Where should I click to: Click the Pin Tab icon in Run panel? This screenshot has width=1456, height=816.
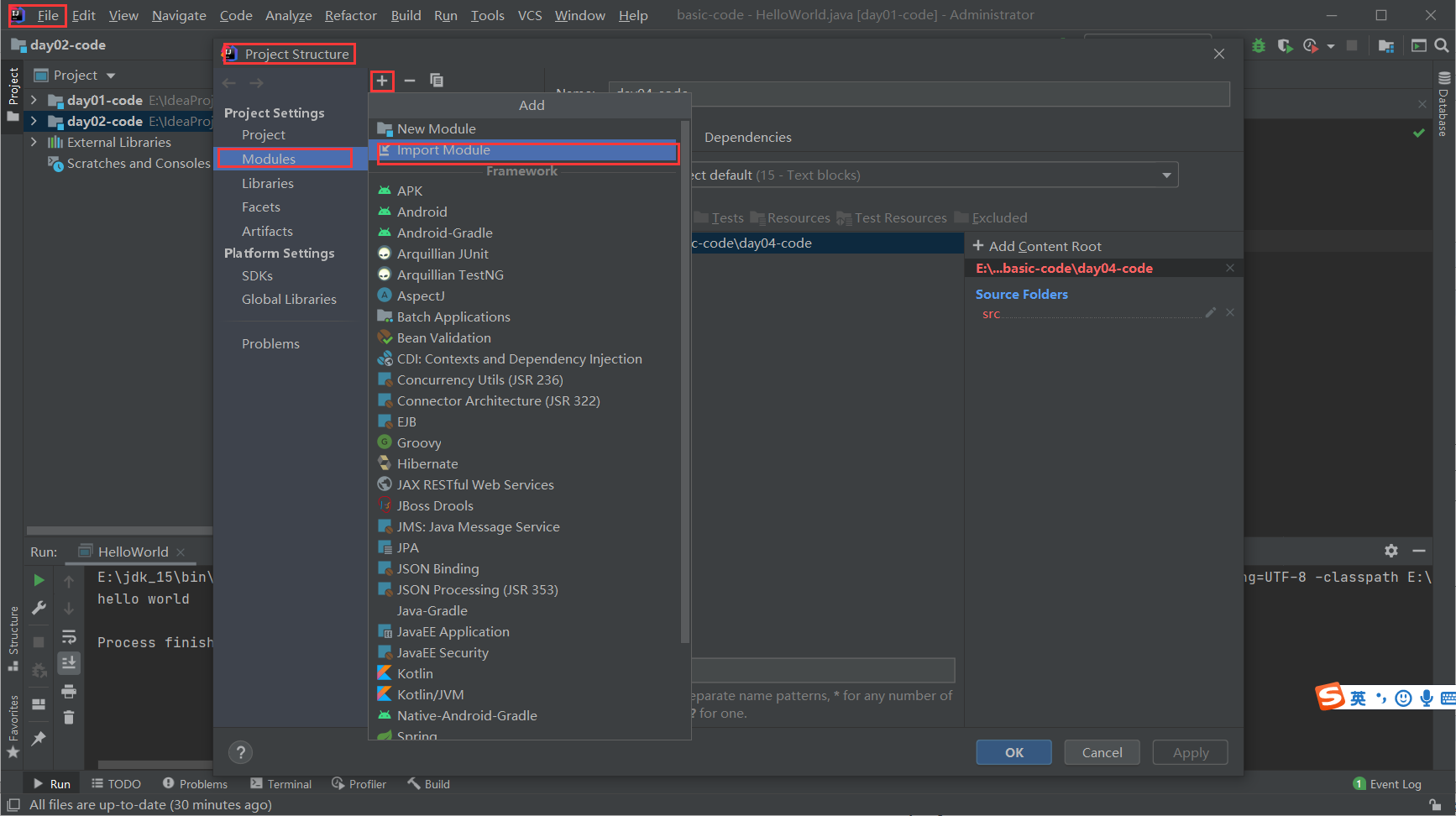39,739
